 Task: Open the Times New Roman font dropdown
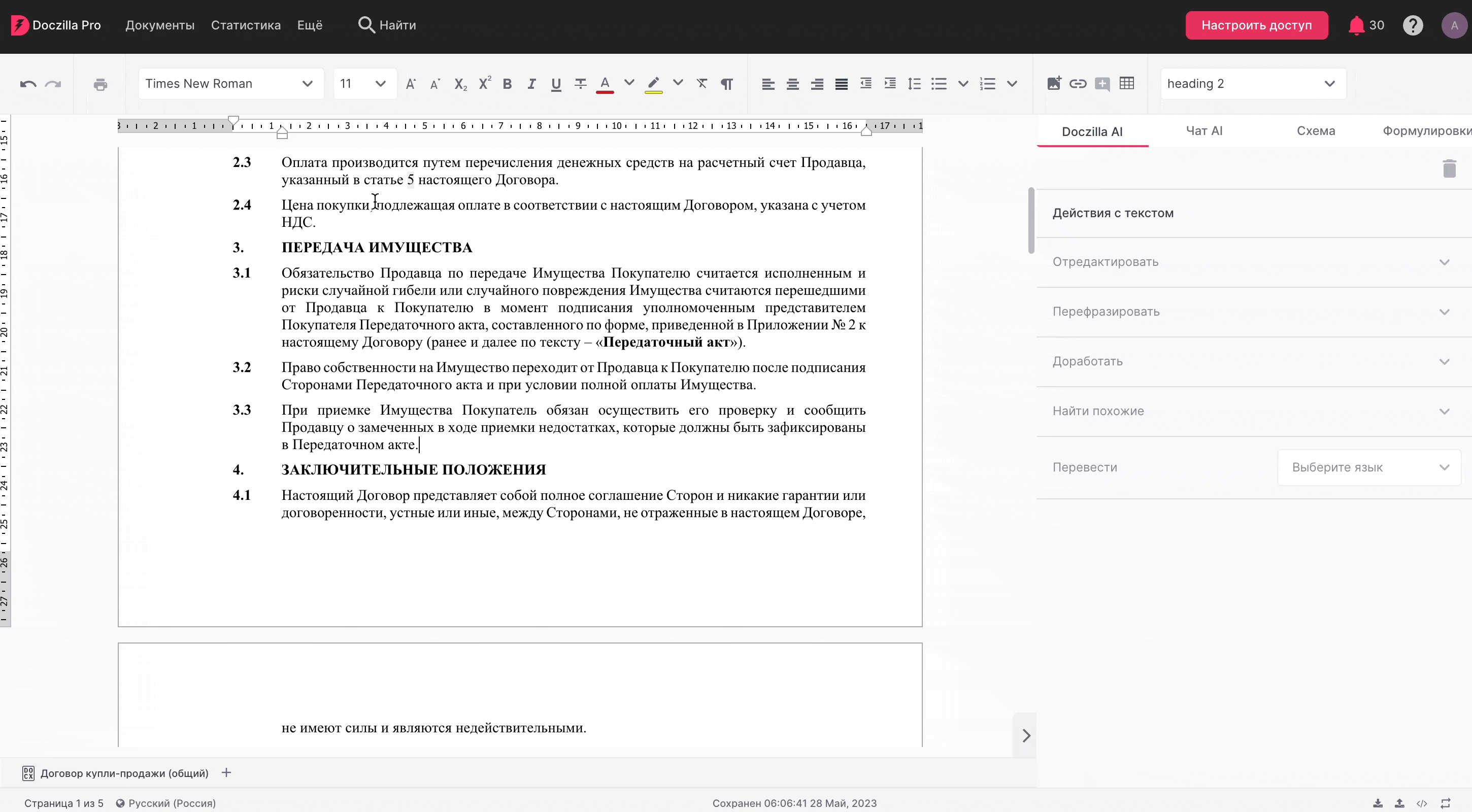(231, 83)
